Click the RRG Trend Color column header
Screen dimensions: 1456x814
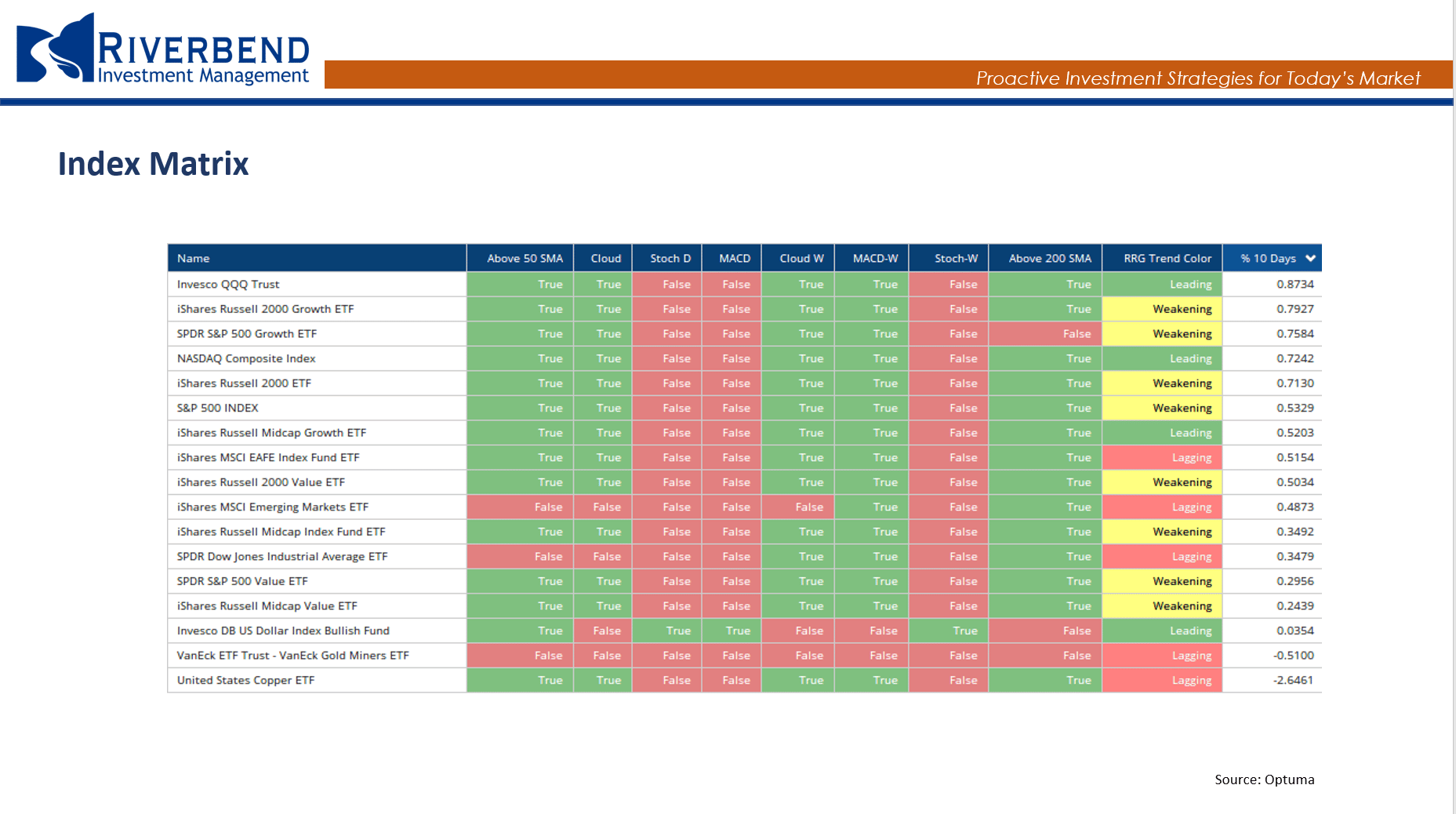tap(1163, 258)
